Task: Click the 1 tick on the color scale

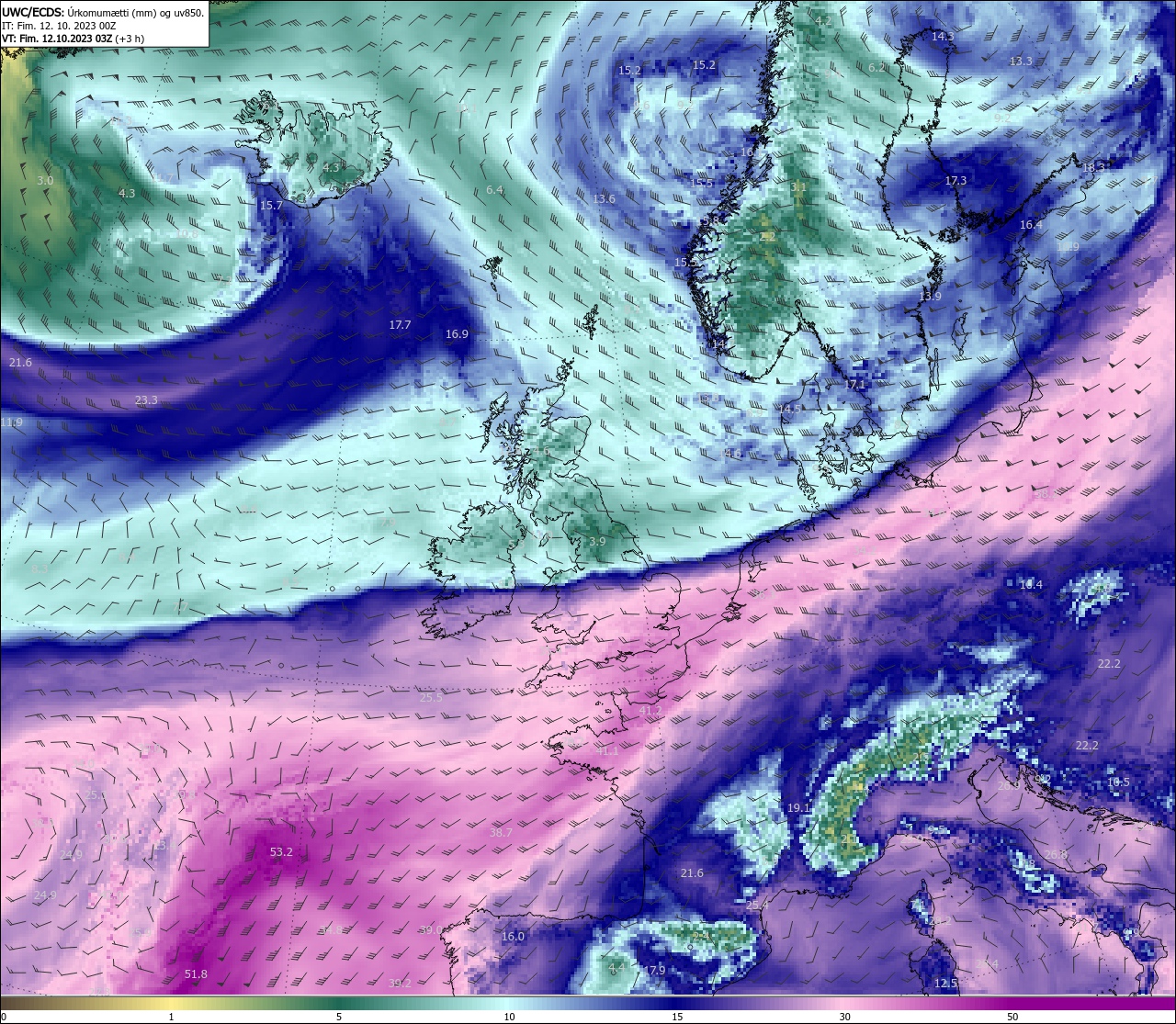Action: tap(172, 1017)
